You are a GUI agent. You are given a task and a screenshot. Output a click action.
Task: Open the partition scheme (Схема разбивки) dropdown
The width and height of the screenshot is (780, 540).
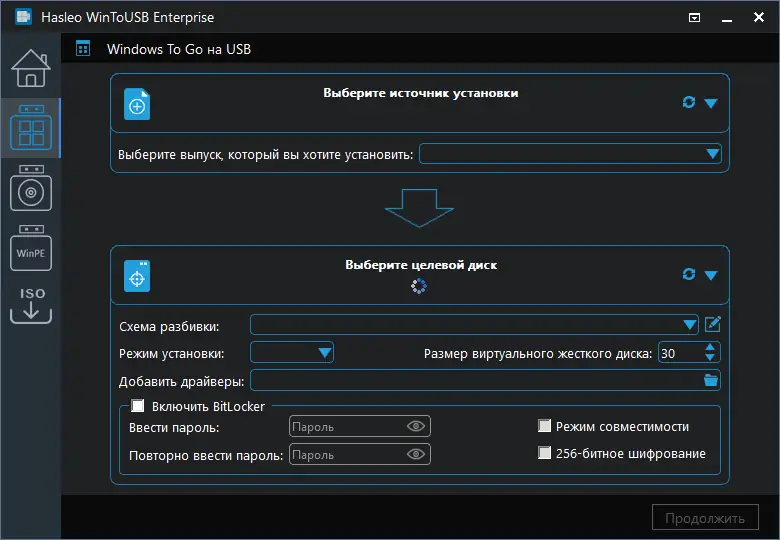[474, 325]
